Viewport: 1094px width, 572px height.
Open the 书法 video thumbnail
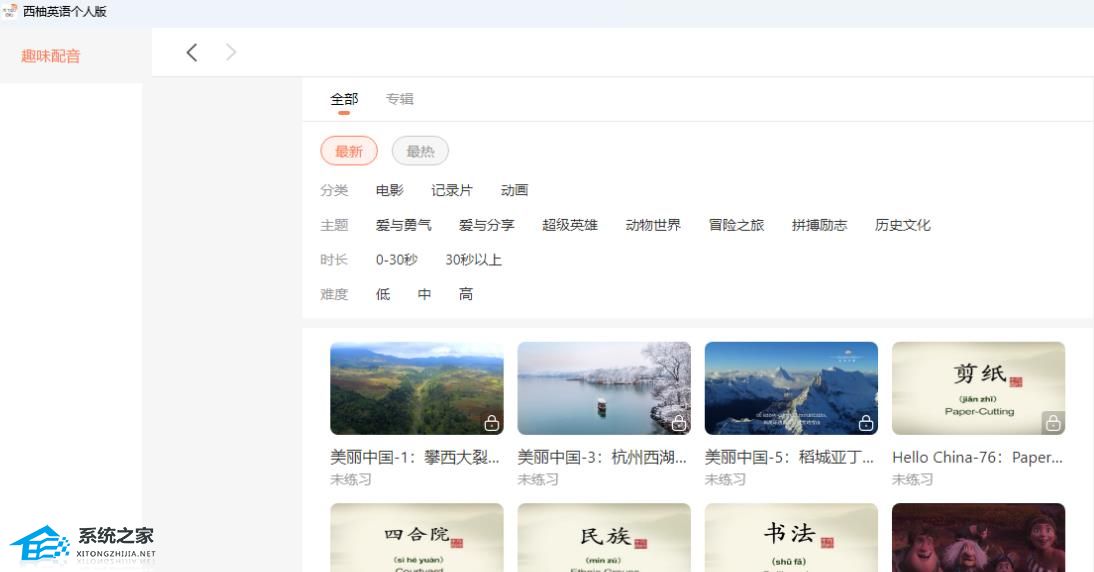791,537
